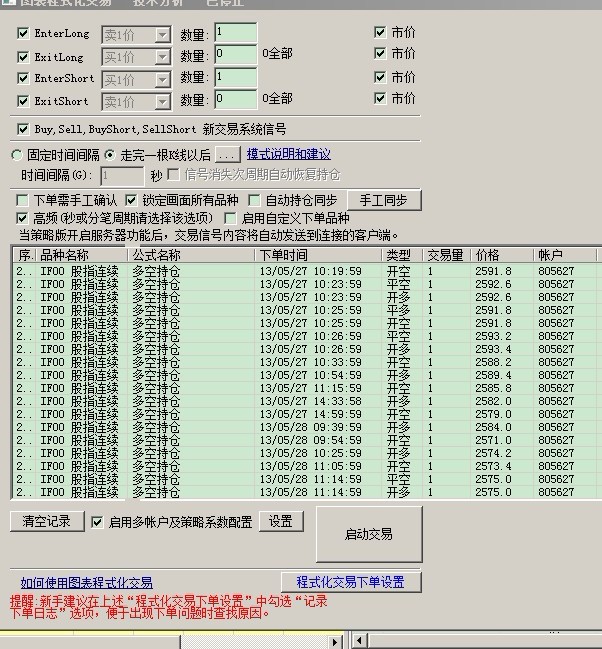This screenshot has height=649, width=602.
Task: Sort by the 交易量 column header
Action: (x=447, y=255)
